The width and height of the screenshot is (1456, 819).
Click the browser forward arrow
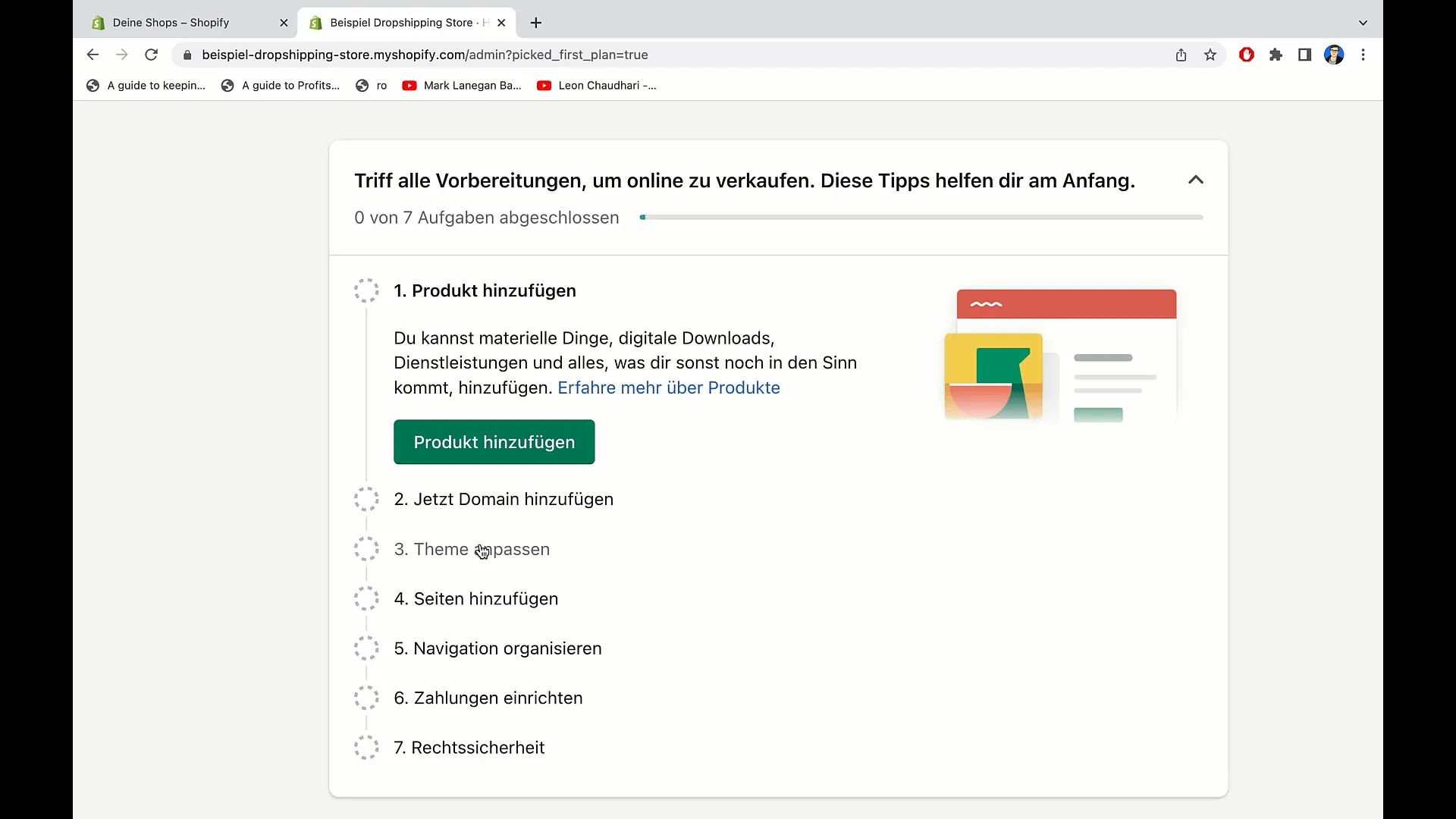(121, 55)
